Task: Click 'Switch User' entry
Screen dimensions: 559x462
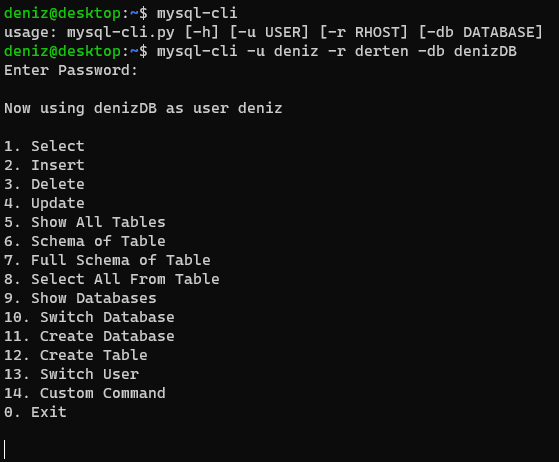Action: [71, 374]
